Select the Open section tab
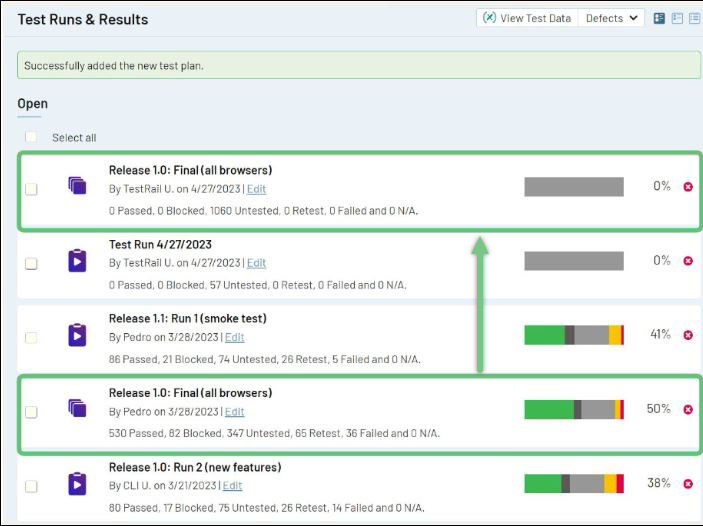Image resolution: width=703 pixels, height=526 pixels. click(32, 104)
